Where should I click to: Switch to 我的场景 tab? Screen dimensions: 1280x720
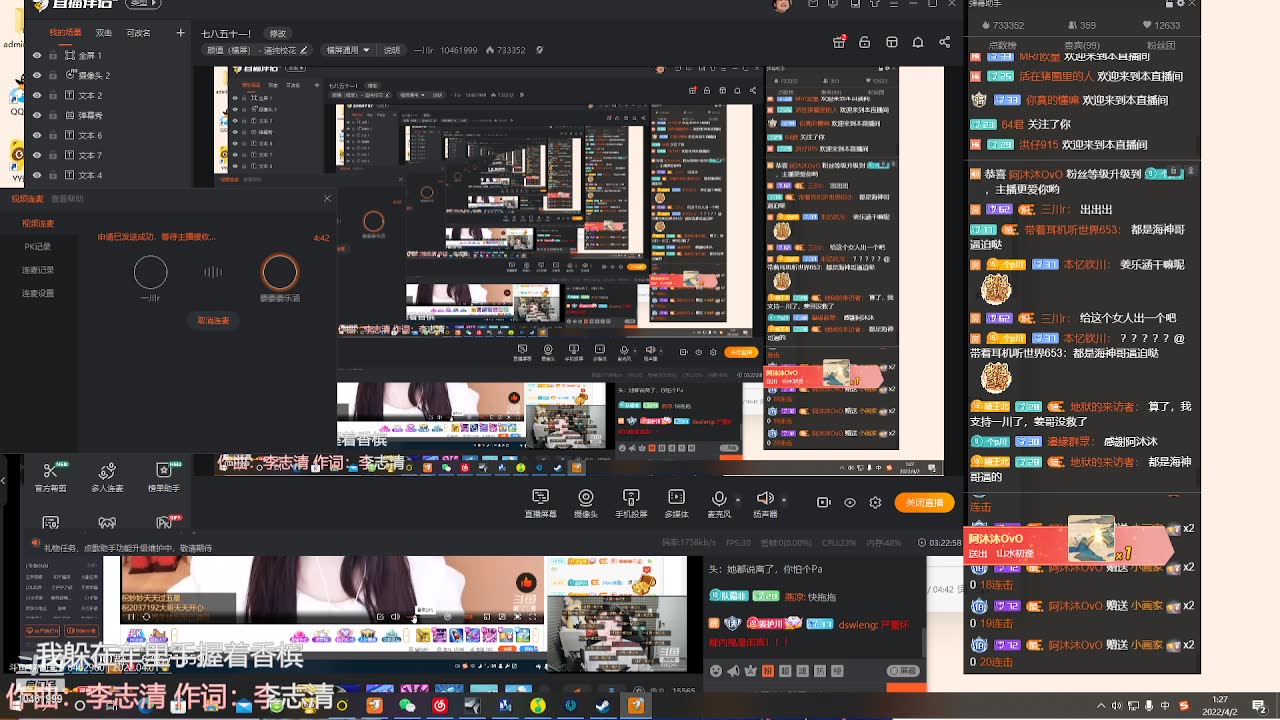point(66,33)
